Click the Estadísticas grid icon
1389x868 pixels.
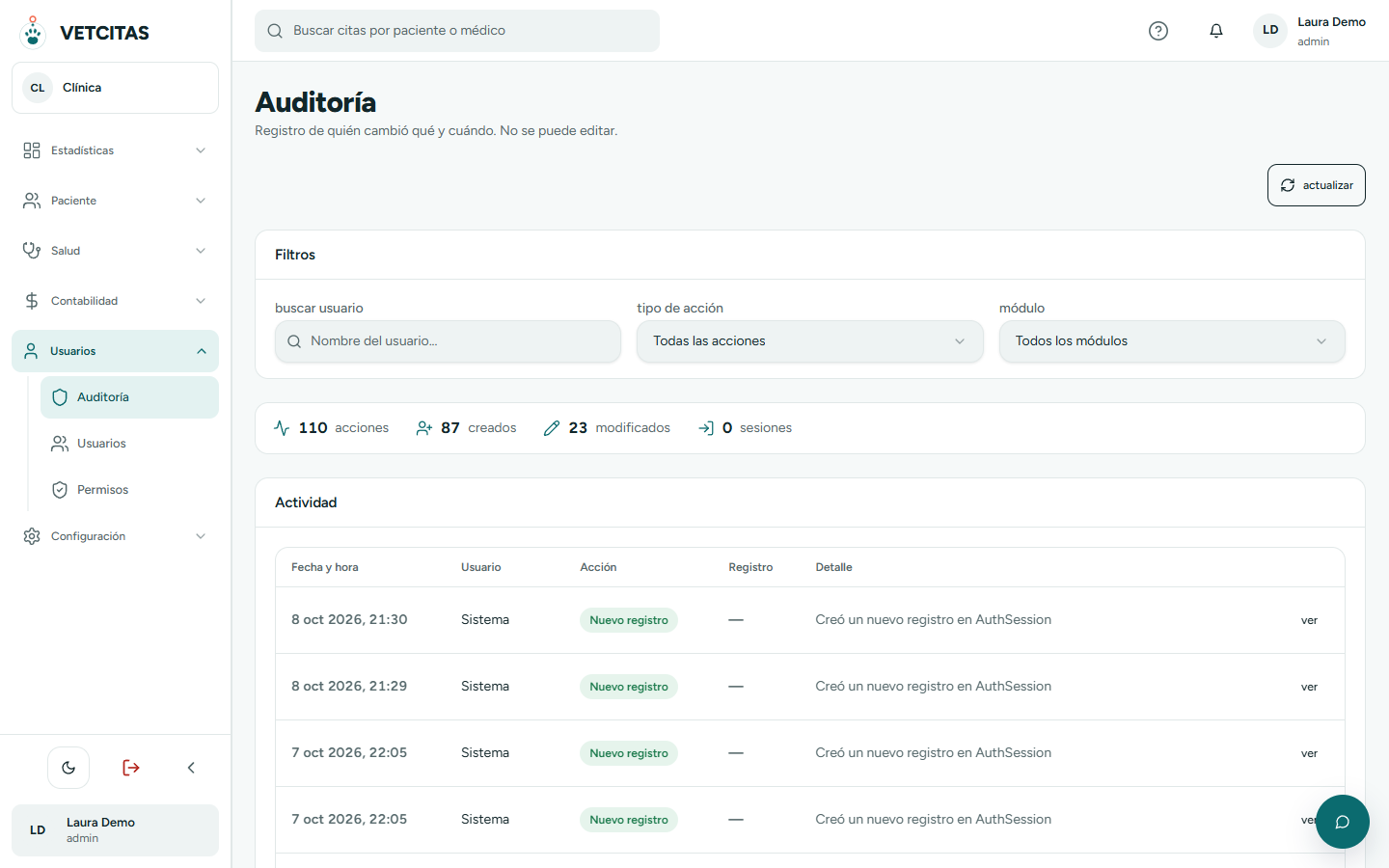[32, 150]
